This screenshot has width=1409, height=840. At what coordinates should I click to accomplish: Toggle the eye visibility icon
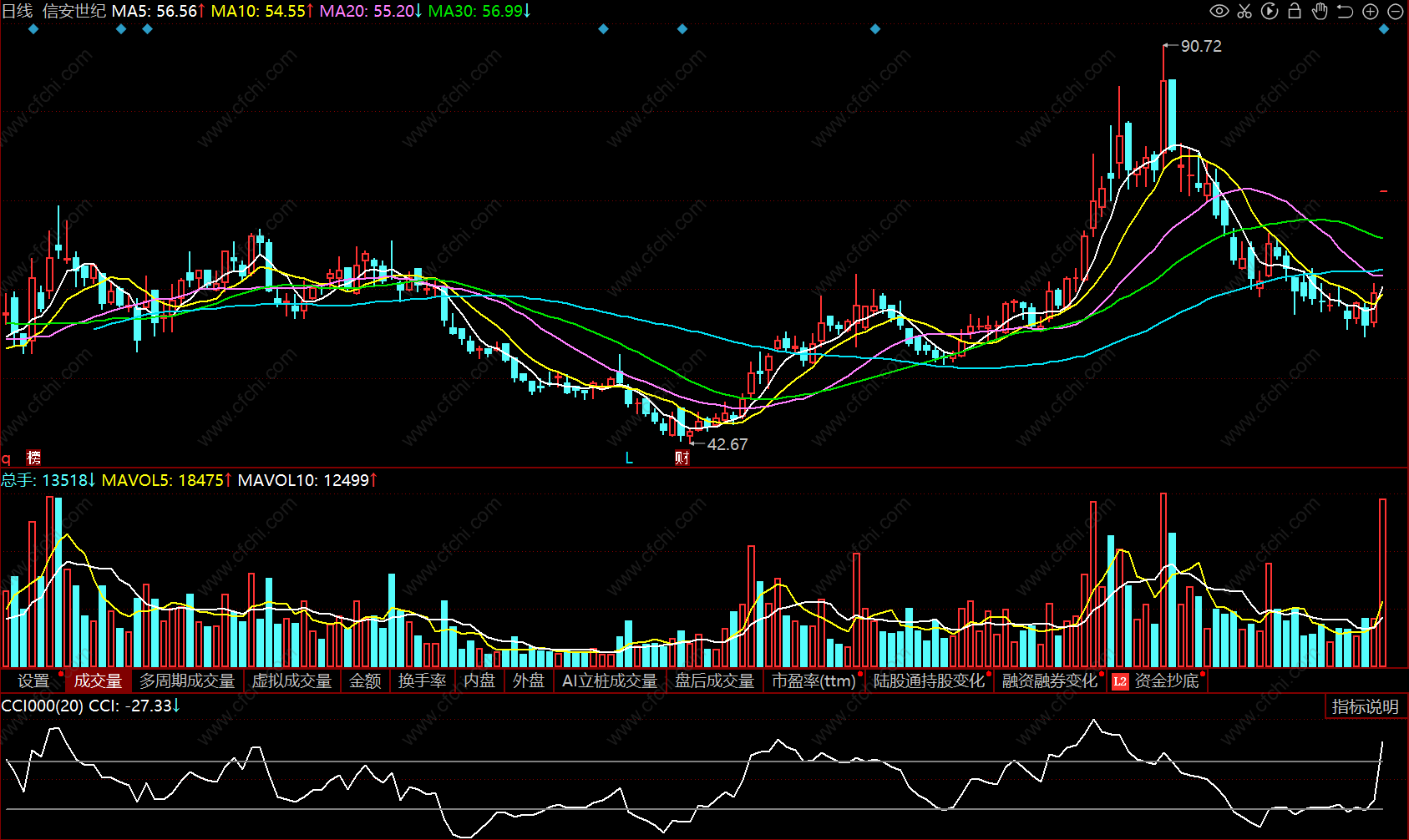(1219, 11)
